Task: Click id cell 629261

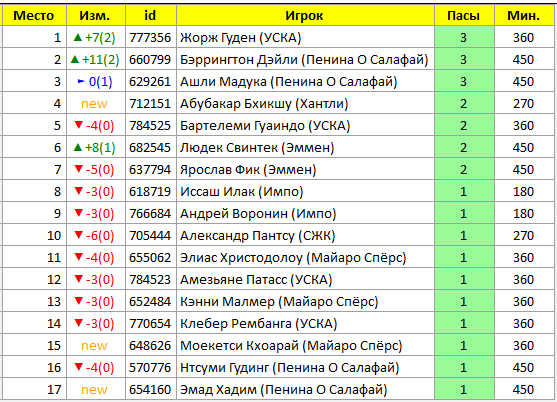Action: pos(150,82)
